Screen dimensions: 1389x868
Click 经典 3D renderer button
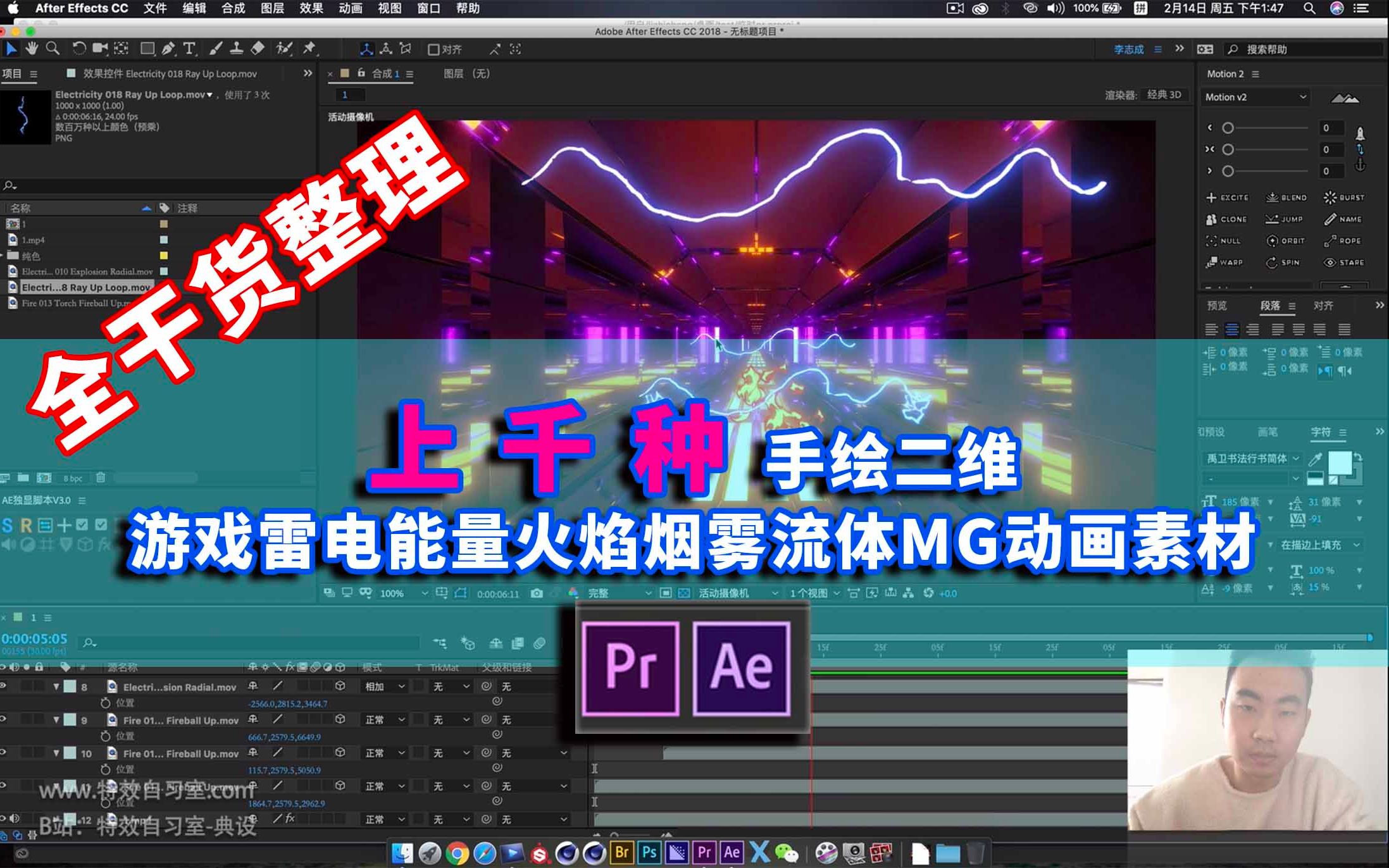[1164, 95]
